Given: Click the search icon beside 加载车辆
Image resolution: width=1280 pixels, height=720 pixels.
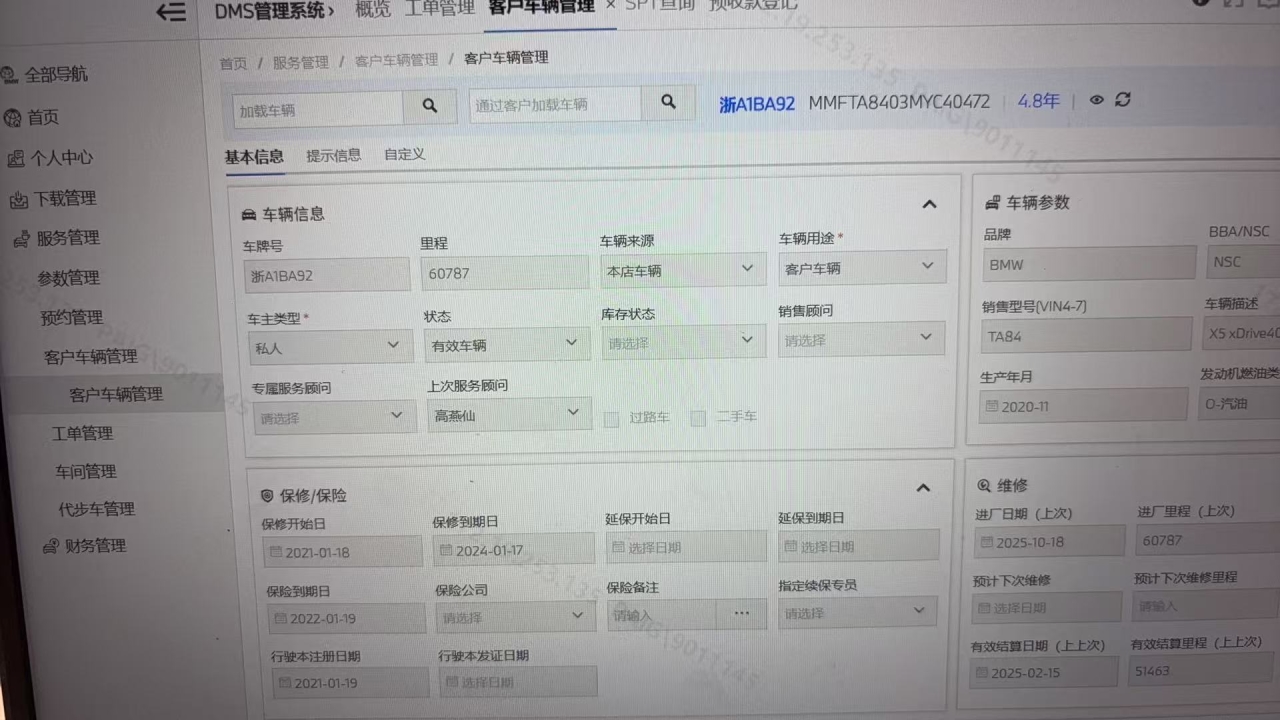Looking at the screenshot, I should (430, 106).
